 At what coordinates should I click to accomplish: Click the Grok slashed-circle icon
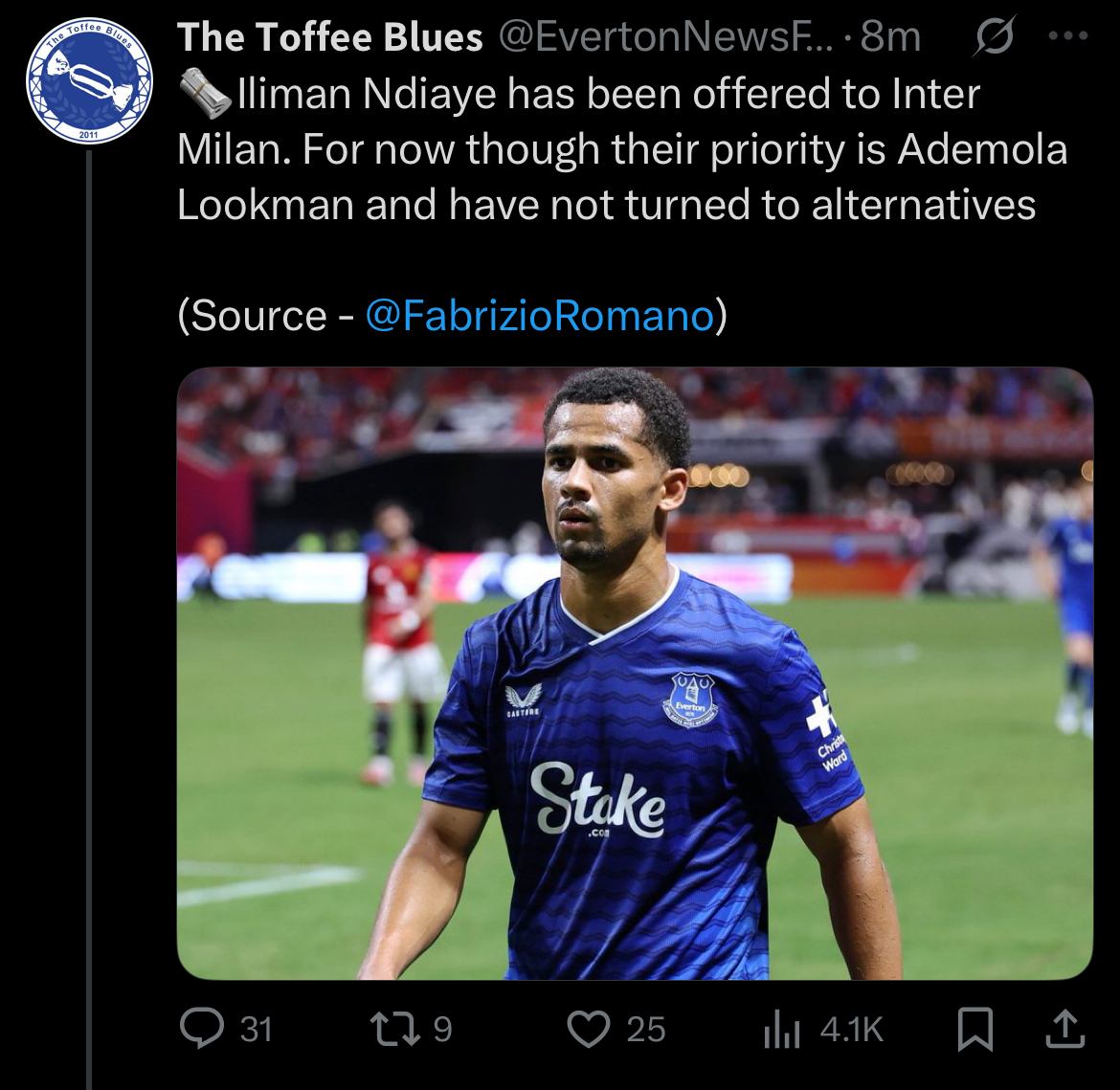point(995,38)
